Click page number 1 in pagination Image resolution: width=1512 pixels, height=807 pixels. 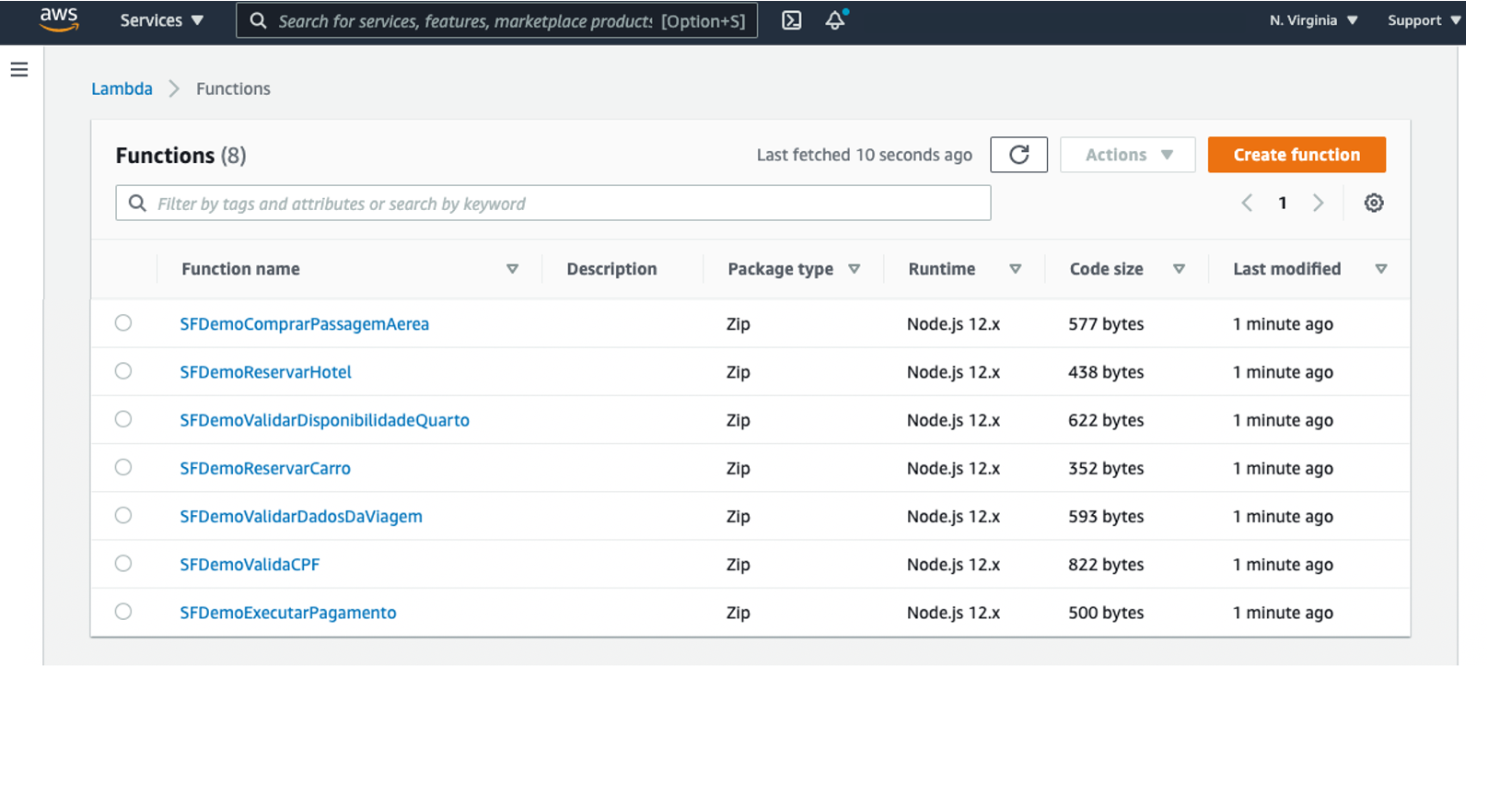coord(1283,203)
